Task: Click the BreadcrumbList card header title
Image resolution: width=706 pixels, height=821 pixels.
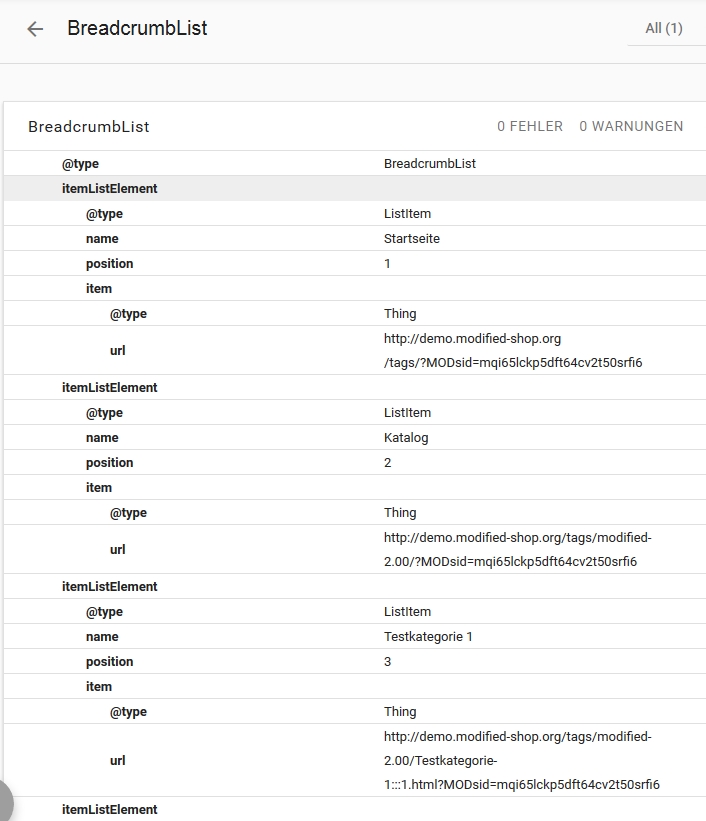Action: tap(89, 127)
